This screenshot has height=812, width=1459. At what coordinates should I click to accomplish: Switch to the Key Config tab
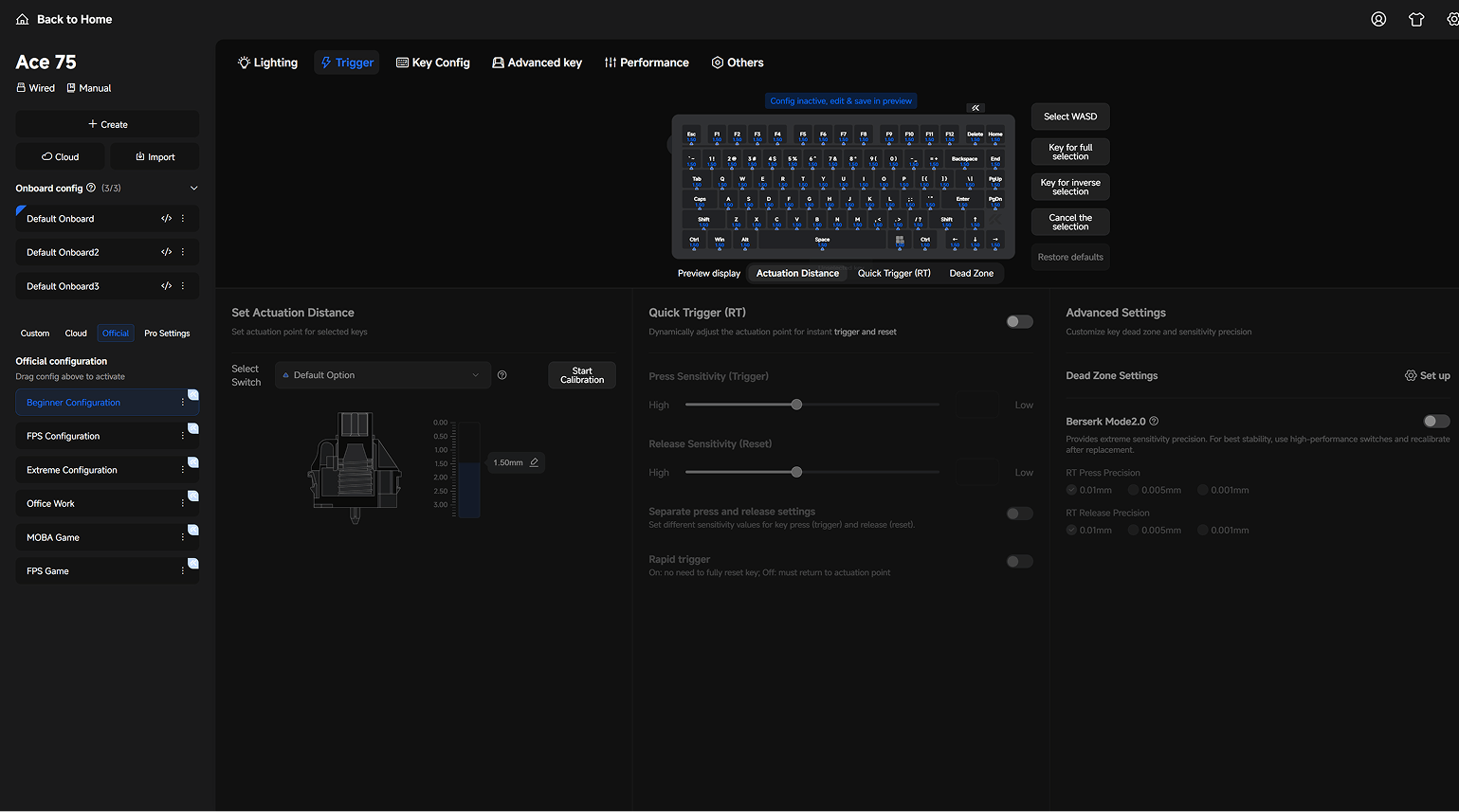[x=433, y=63]
